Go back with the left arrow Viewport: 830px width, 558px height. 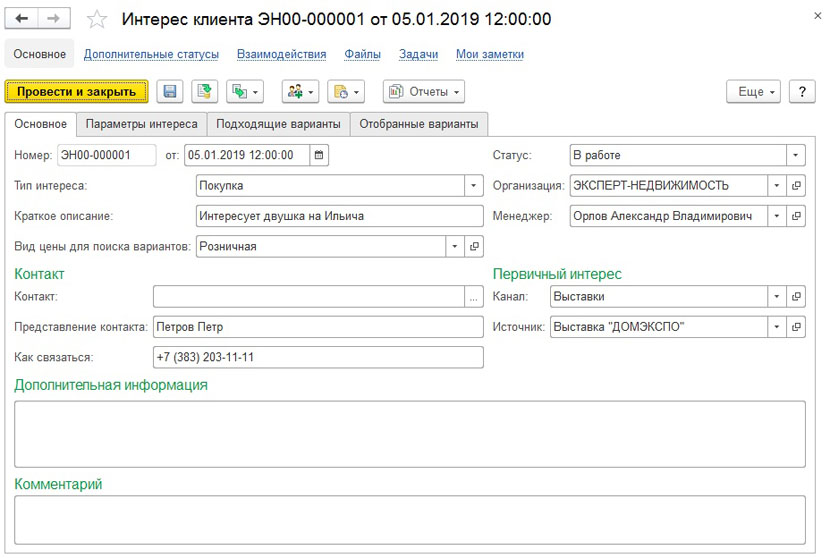point(21,19)
